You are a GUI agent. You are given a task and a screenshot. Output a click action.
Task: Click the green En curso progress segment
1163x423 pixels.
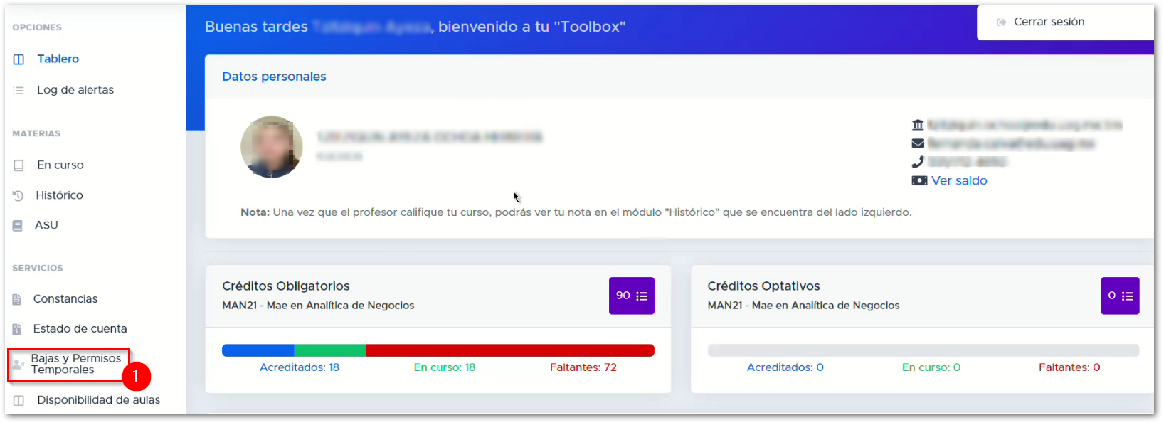[330, 351]
